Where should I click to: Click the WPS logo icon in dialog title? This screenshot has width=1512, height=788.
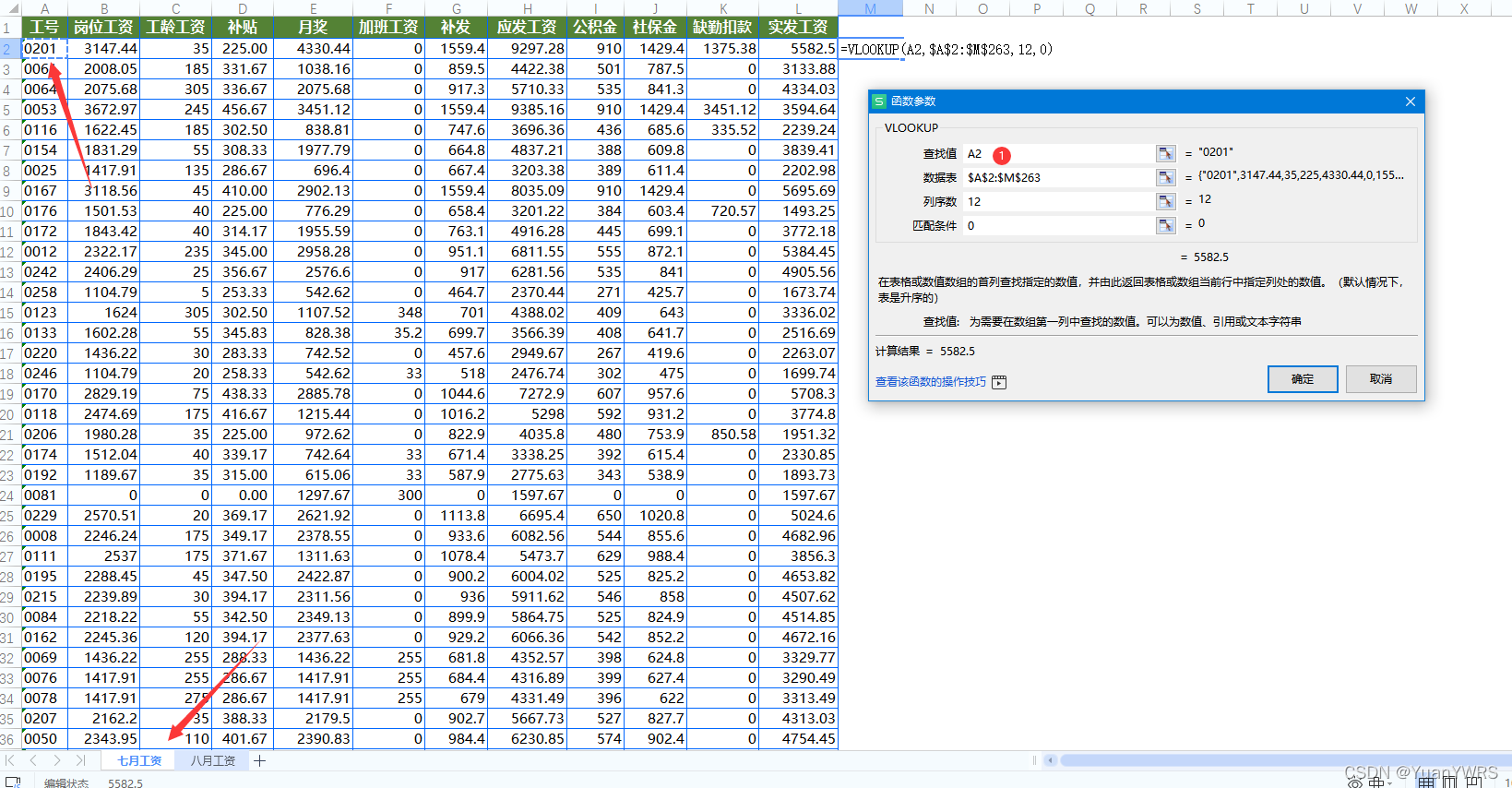click(879, 101)
